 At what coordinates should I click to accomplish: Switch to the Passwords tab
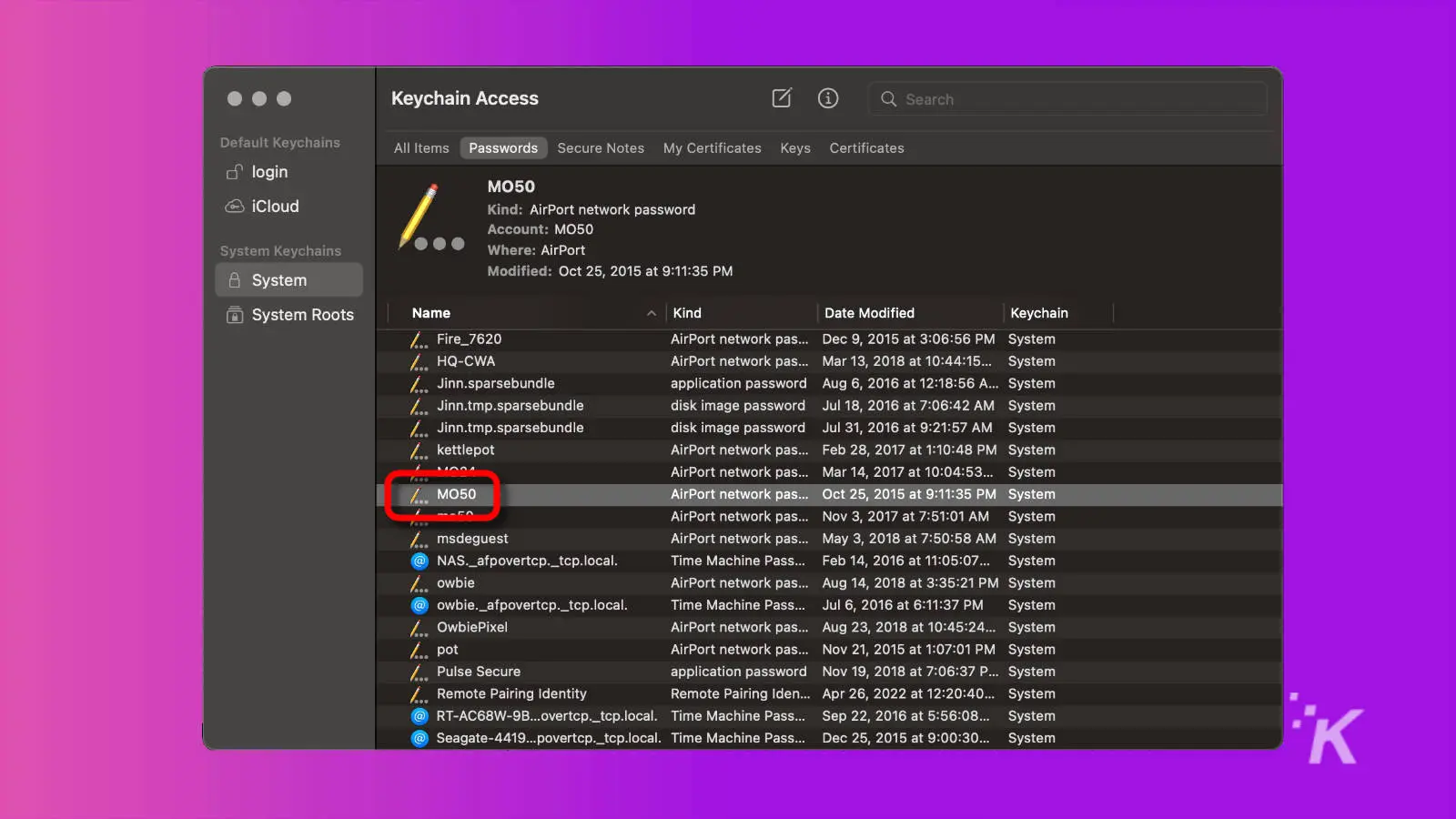pyautogui.click(x=503, y=148)
